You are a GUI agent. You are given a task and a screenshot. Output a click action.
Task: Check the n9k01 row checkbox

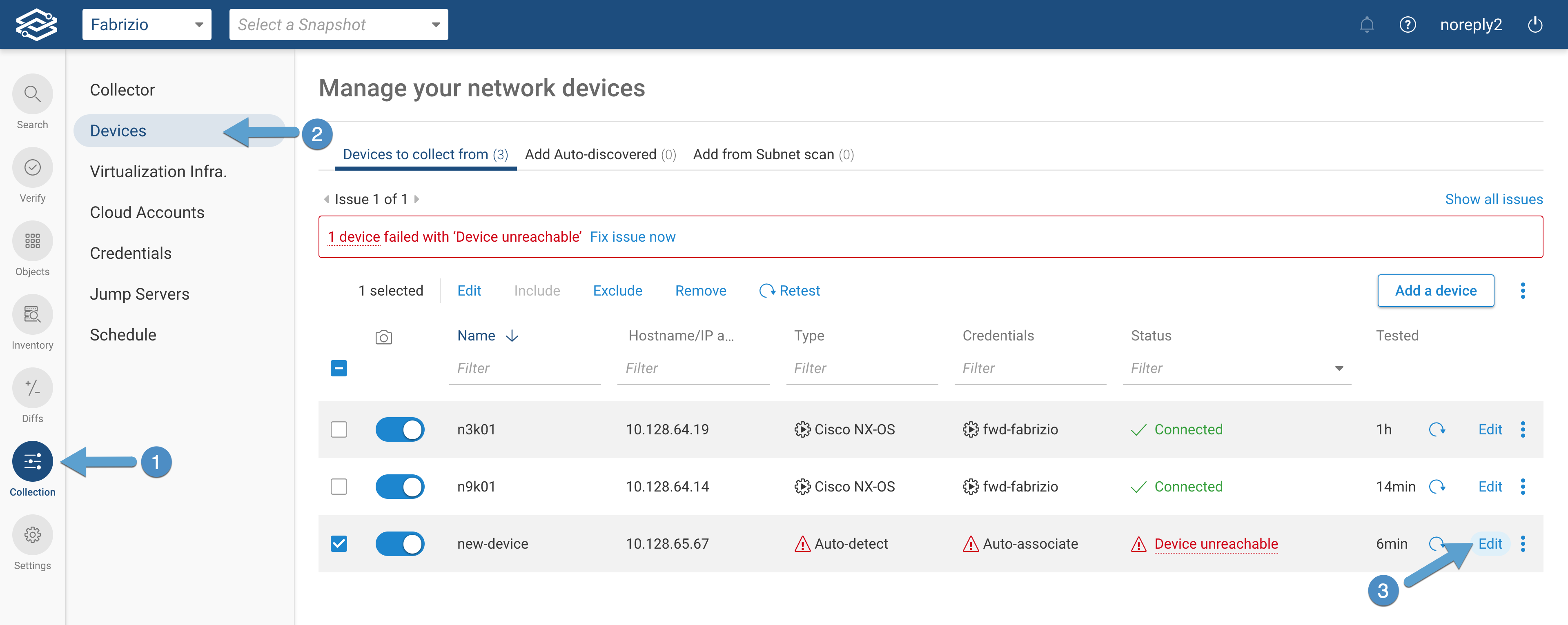(339, 487)
